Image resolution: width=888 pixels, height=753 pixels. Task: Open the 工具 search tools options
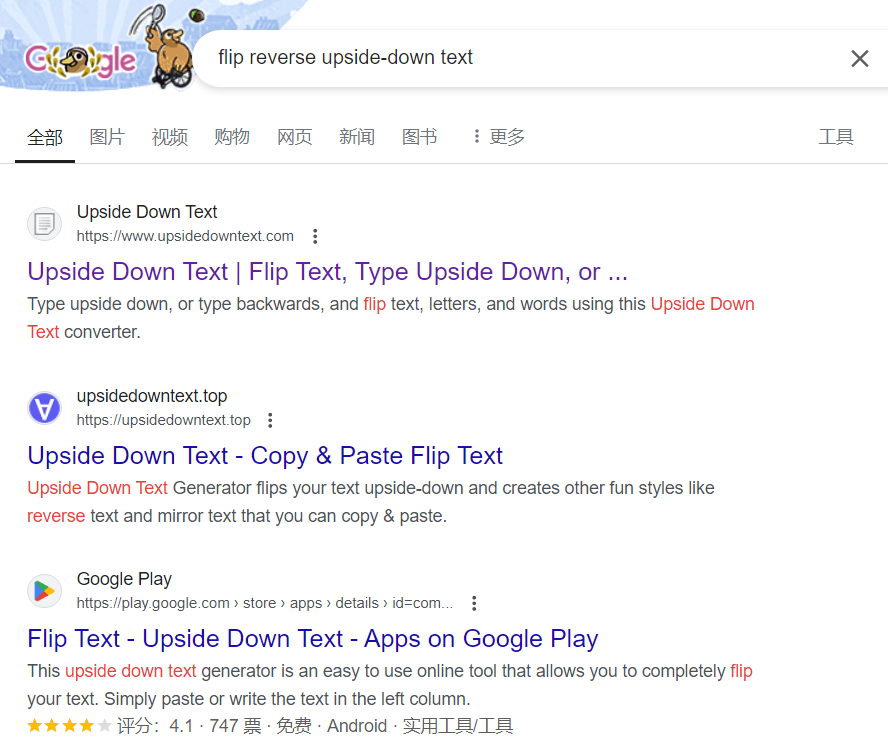pyautogui.click(x=836, y=137)
